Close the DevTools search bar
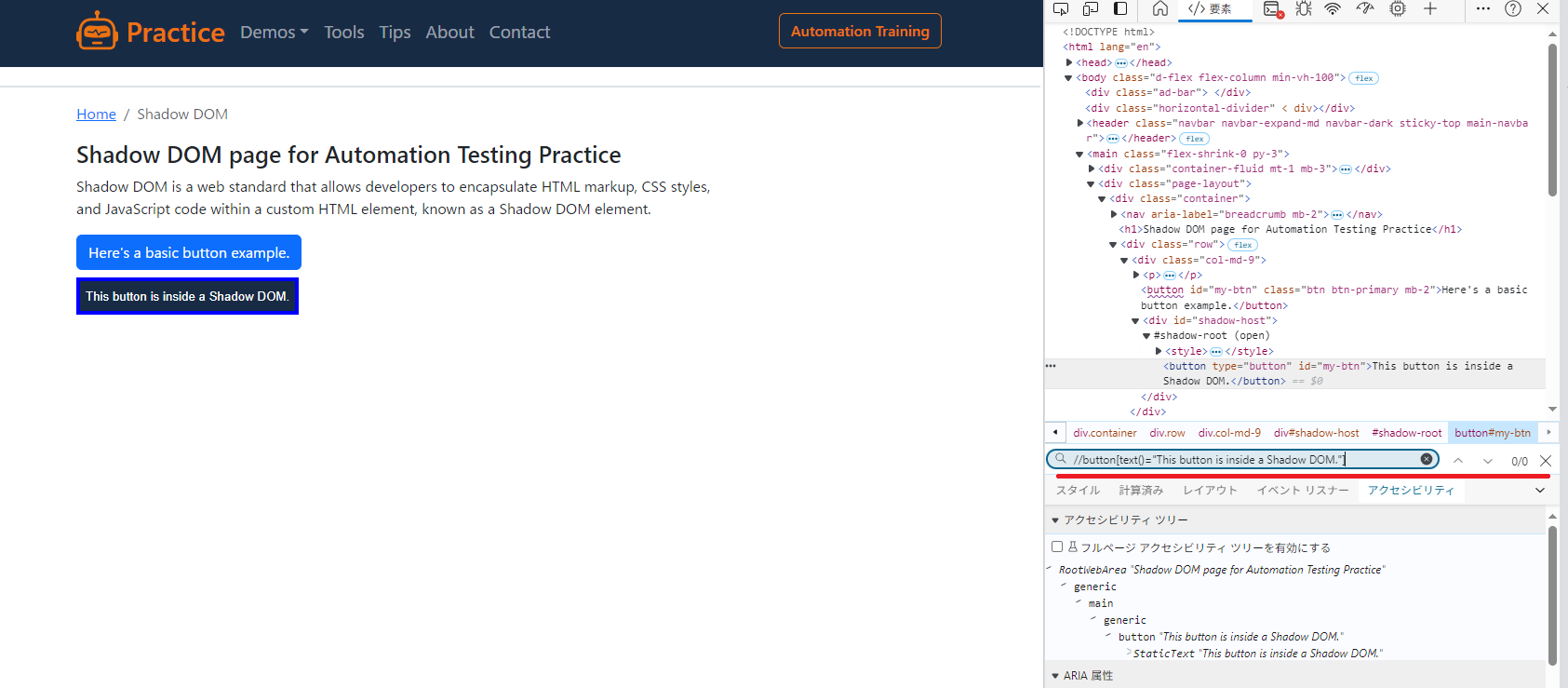 click(1546, 461)
